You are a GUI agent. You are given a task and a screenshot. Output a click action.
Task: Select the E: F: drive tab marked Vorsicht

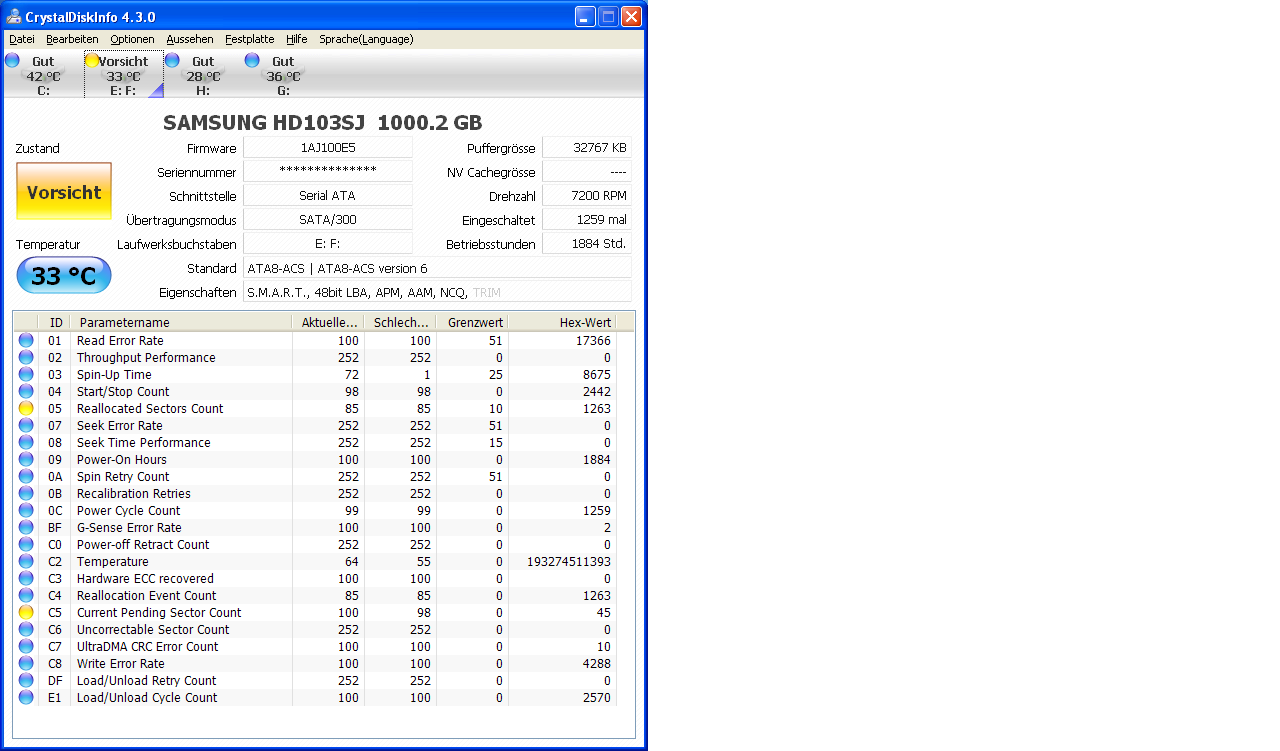click(x=124, y=75)
